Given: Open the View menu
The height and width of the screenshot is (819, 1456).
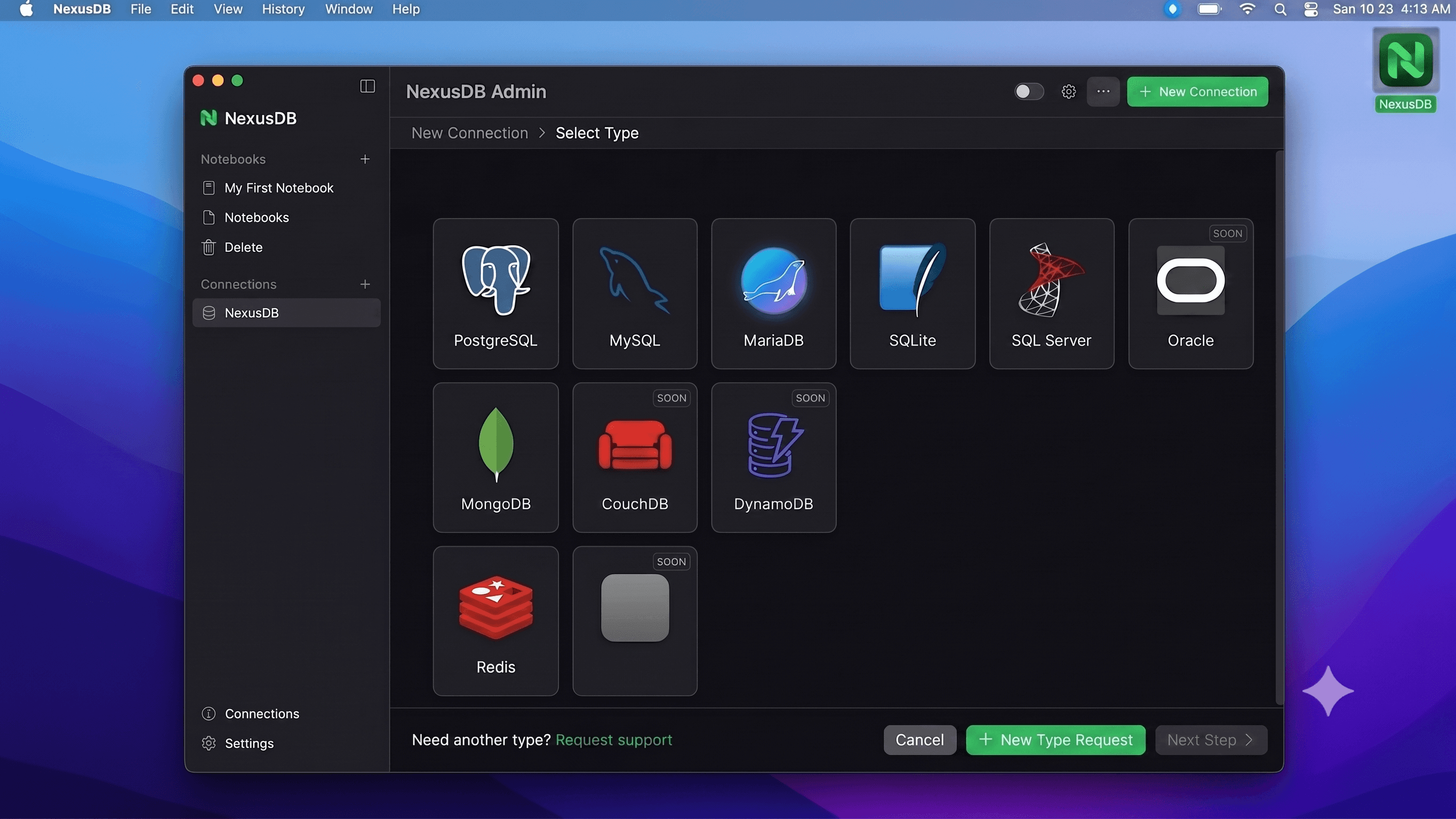Looking at the screenshot, I should [228, 10].
